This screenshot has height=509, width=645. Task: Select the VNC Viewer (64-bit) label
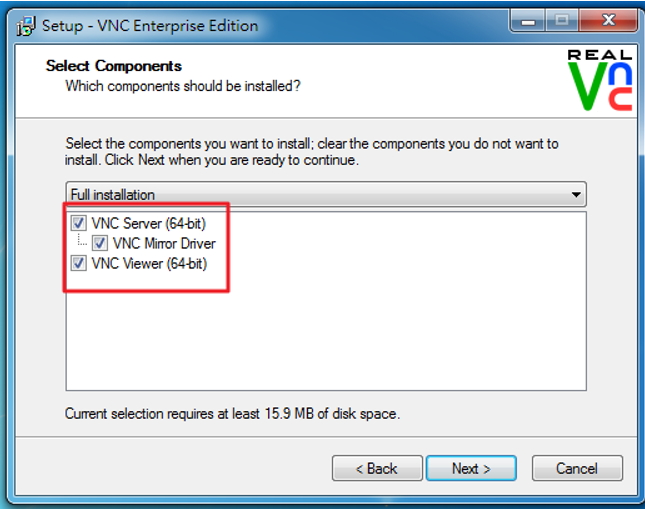[x=149, y=264]
